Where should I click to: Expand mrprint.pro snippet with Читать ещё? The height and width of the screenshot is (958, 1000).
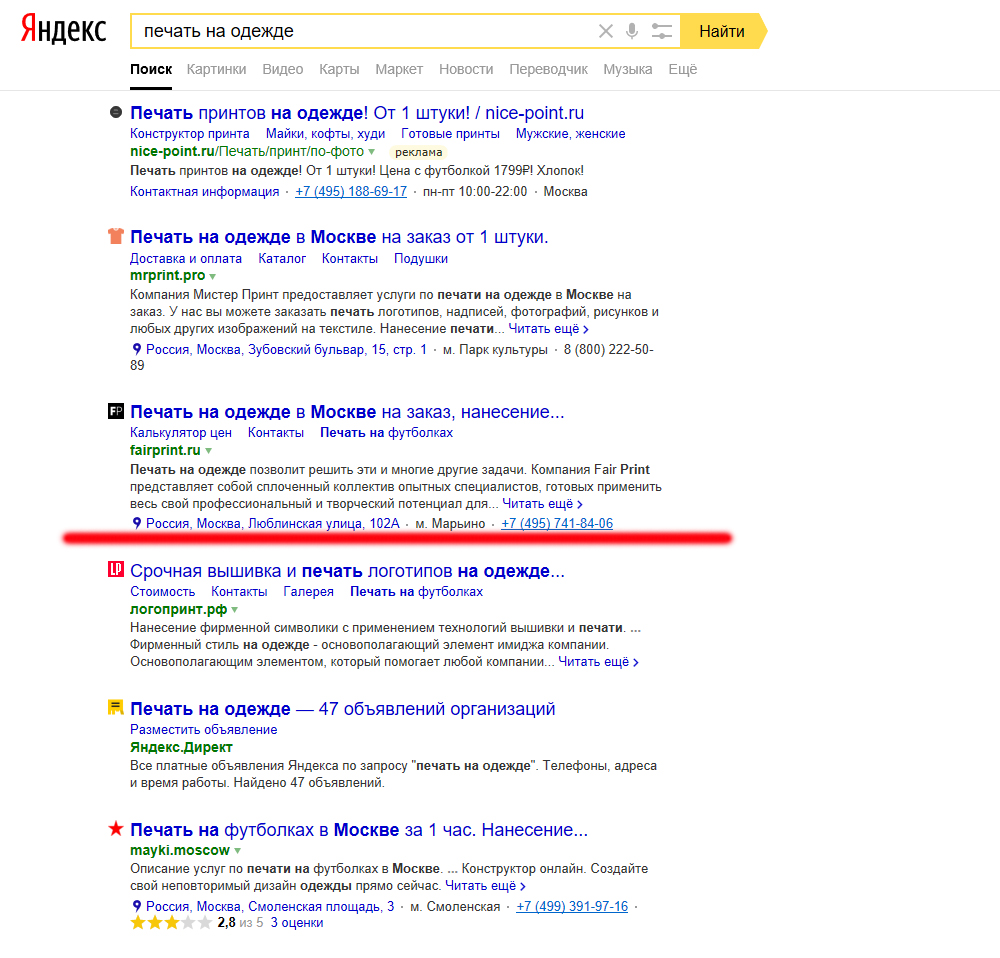[x=548, y=328]
